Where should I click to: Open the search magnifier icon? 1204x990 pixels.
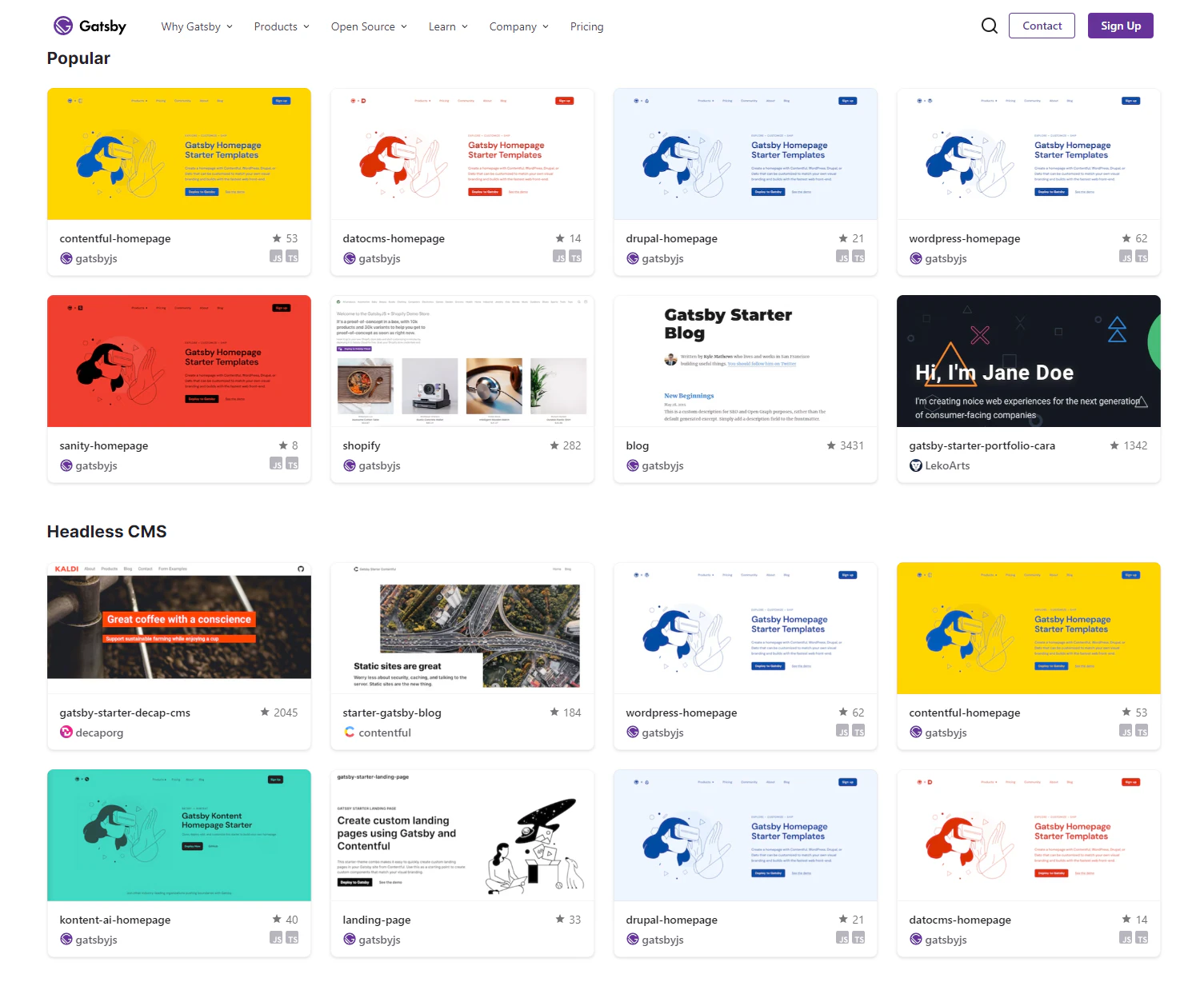point(989,26)
